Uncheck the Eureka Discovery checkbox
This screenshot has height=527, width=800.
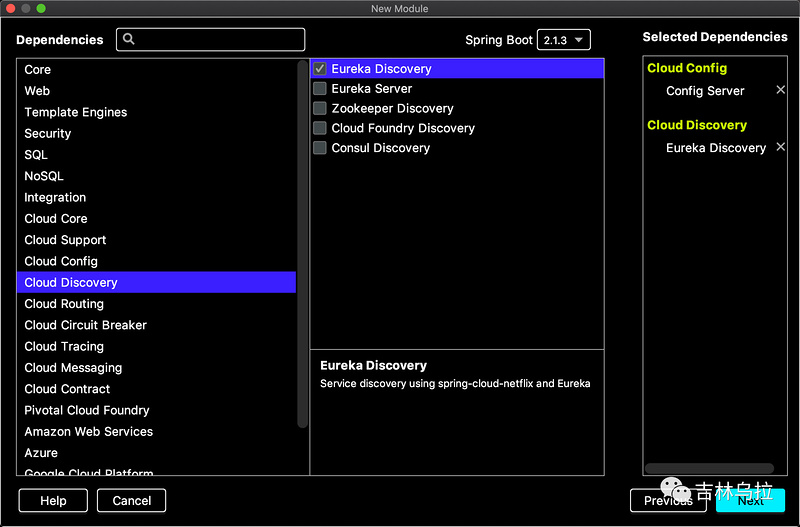[x=320, y=68]
